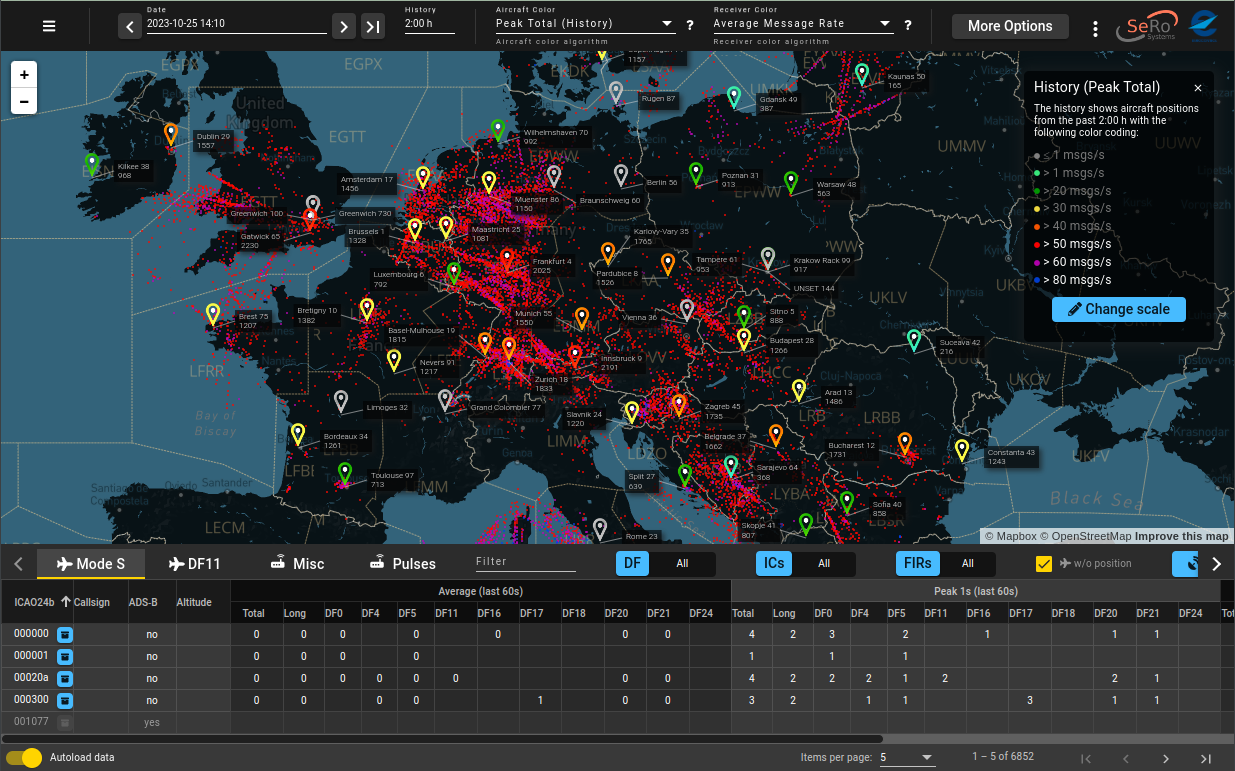Screen dimensions: 1235x771
Task: Select the Bucharest 12 receiver pin
Action: (x=904, y=443)
